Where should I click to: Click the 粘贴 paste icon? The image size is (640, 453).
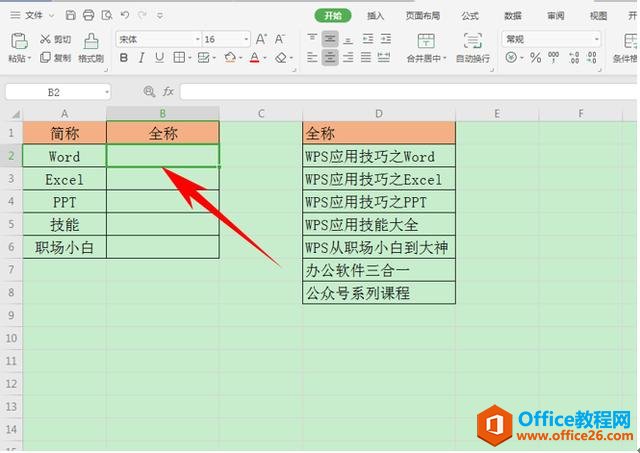[19, 41]
